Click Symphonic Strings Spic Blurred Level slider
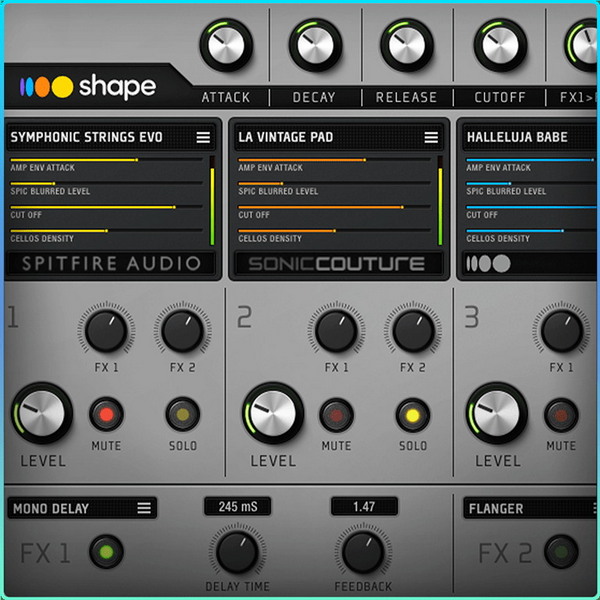Screen dimensions: 600x600 pos(106,183)
